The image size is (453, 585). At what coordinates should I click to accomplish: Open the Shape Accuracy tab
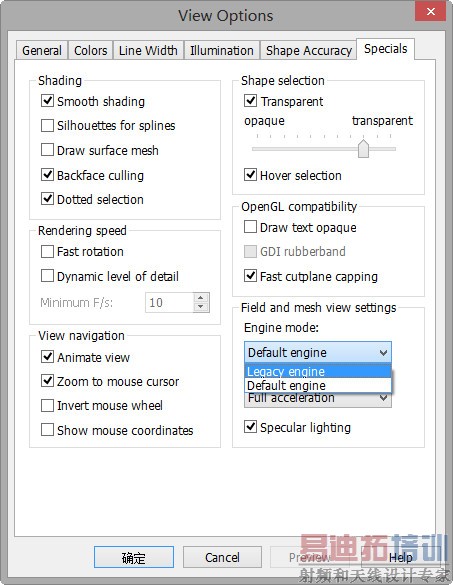pyautogui.click(x=309, y=50)
